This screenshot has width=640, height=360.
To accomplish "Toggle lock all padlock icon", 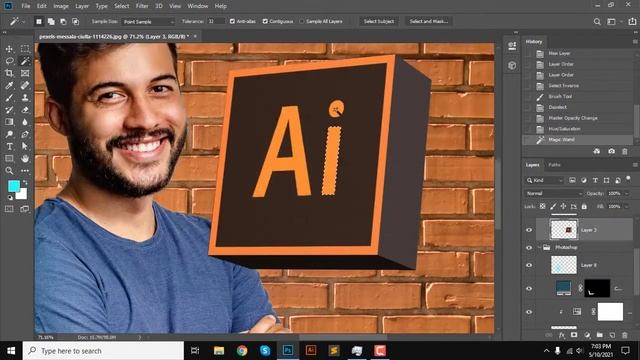I will click(x=584, y=207).
